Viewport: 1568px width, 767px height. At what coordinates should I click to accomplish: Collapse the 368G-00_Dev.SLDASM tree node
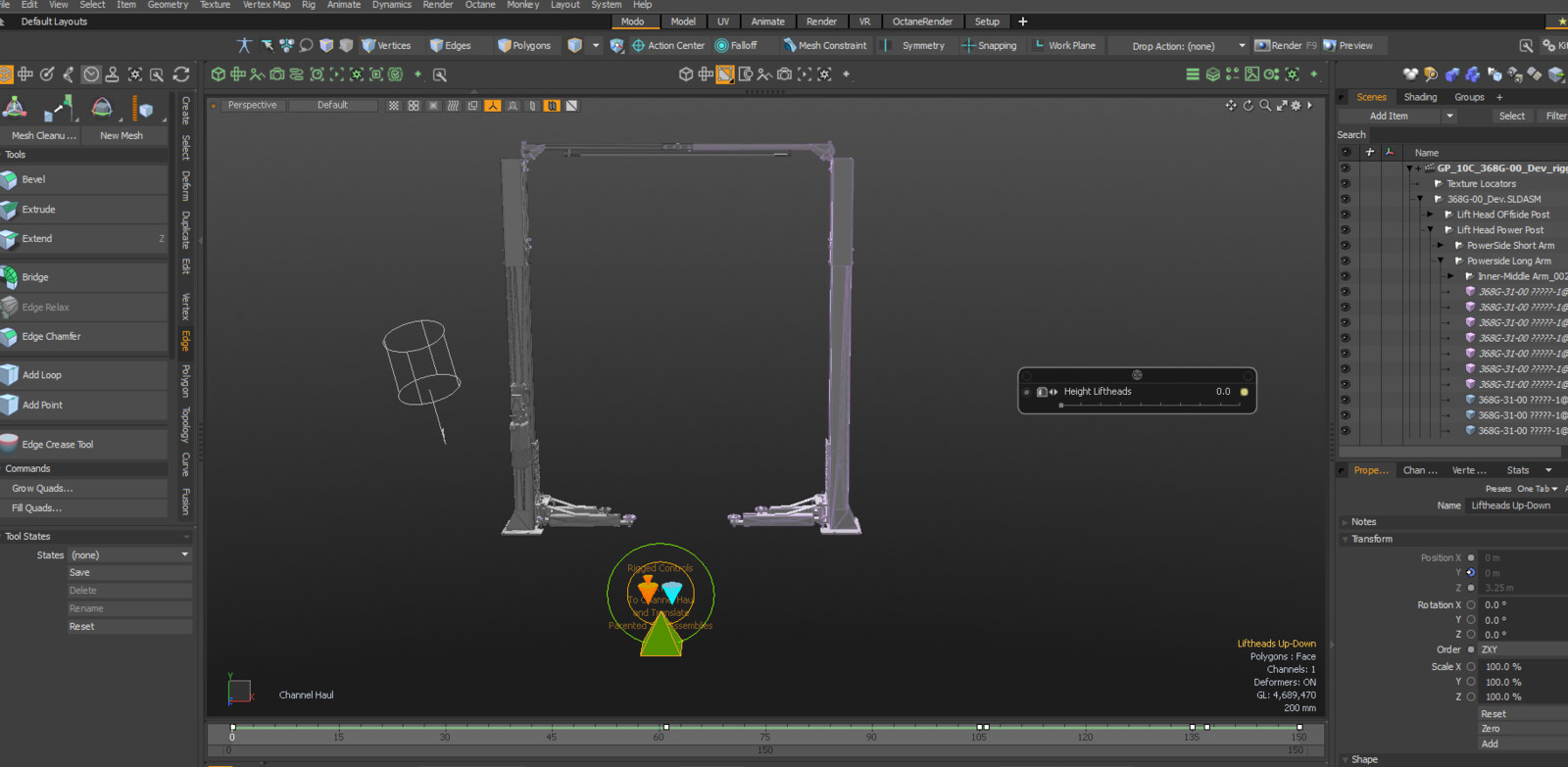point(1420,199)
